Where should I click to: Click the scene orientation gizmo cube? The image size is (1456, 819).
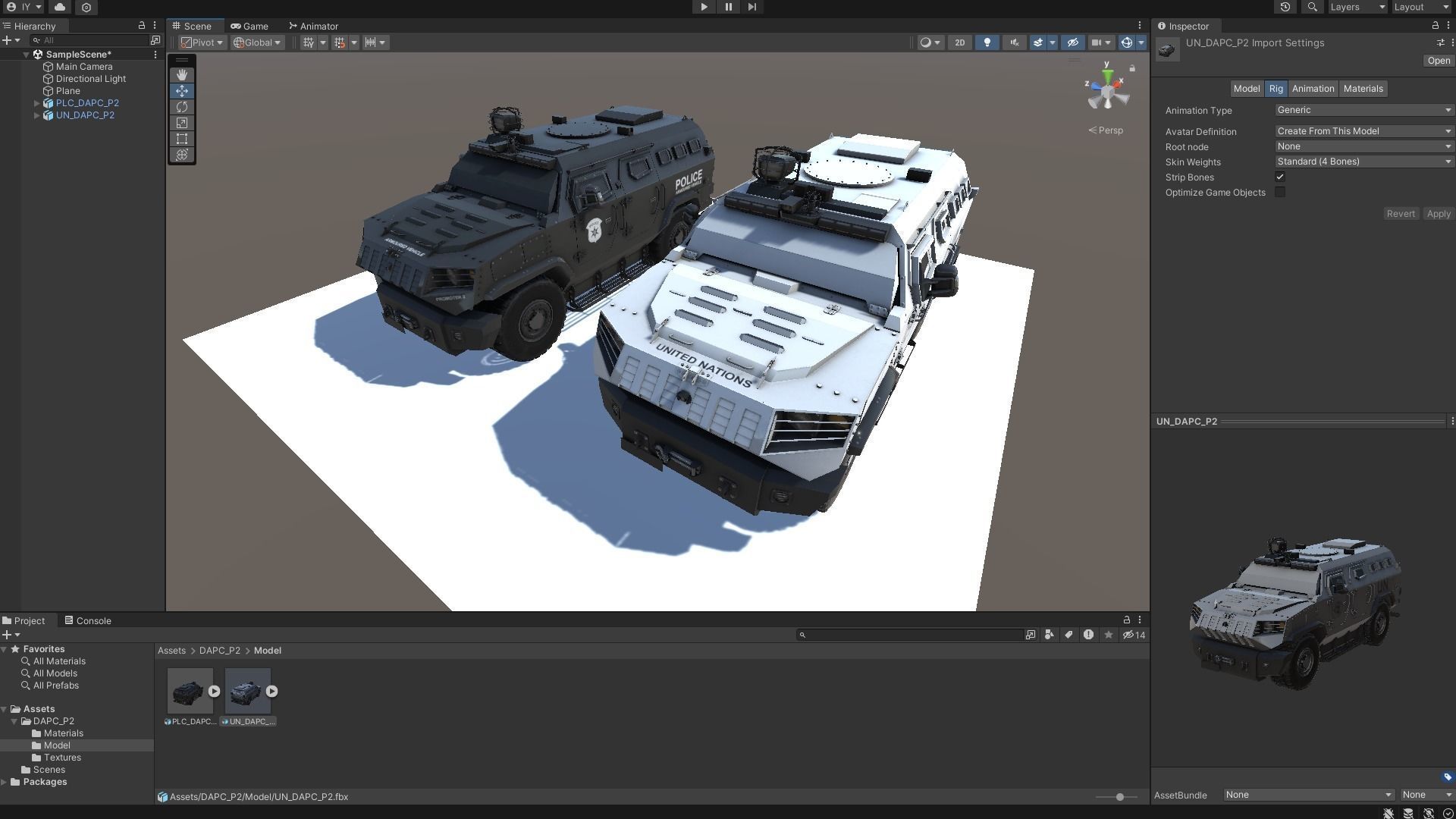[1108, 93]
